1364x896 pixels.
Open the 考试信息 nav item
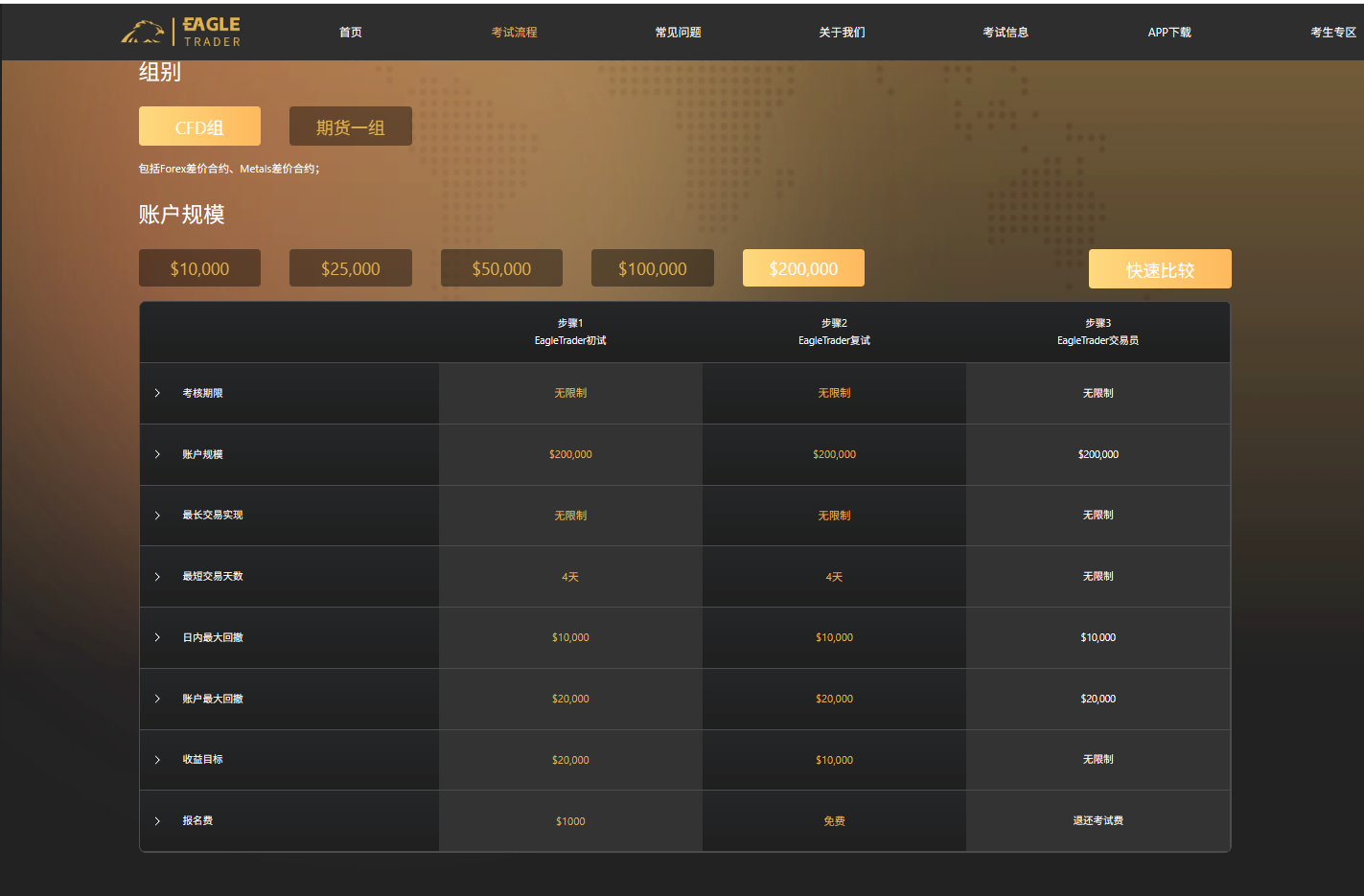tap(1006, 33)
